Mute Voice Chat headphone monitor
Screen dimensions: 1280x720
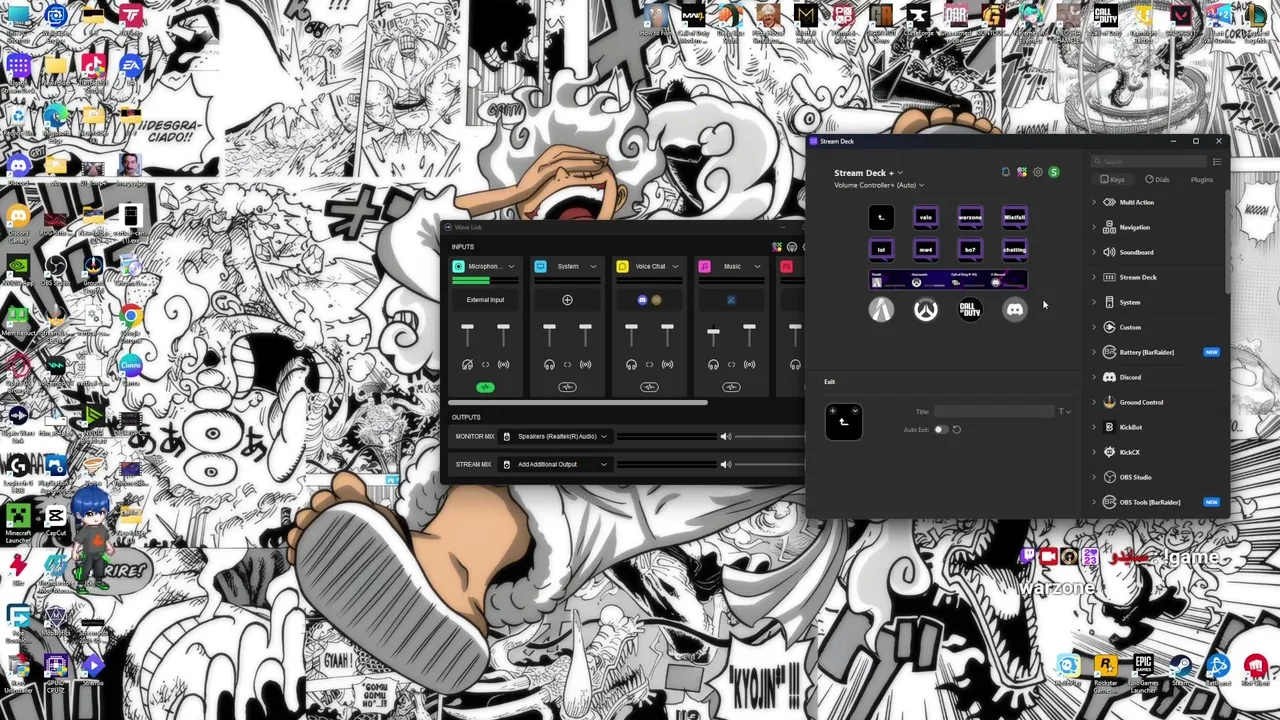pyautogui.click(x=631, y=364)
